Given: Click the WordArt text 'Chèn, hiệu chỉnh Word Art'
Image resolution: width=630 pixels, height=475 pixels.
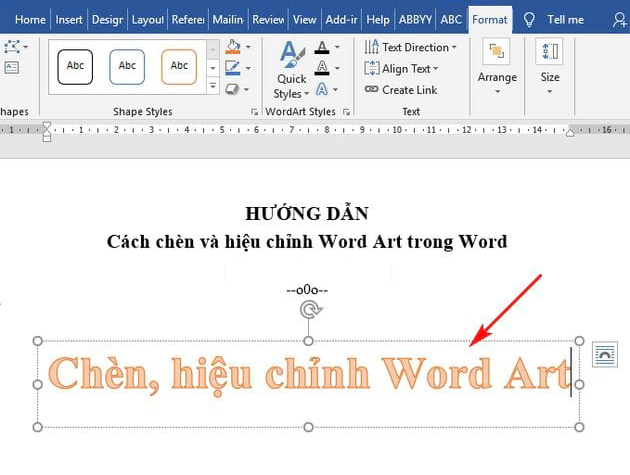Looking at the screenshot, I should pos(309,376).
